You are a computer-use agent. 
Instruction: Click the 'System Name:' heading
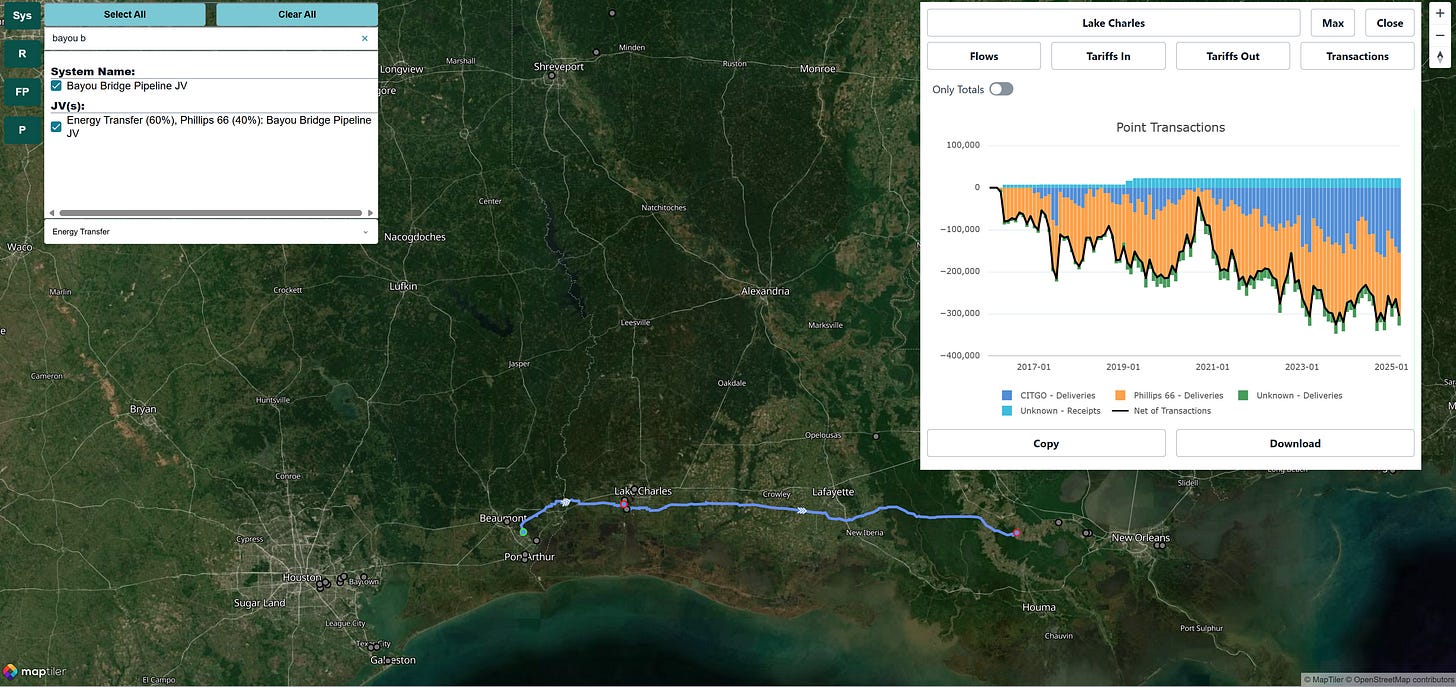pos(93,71)
